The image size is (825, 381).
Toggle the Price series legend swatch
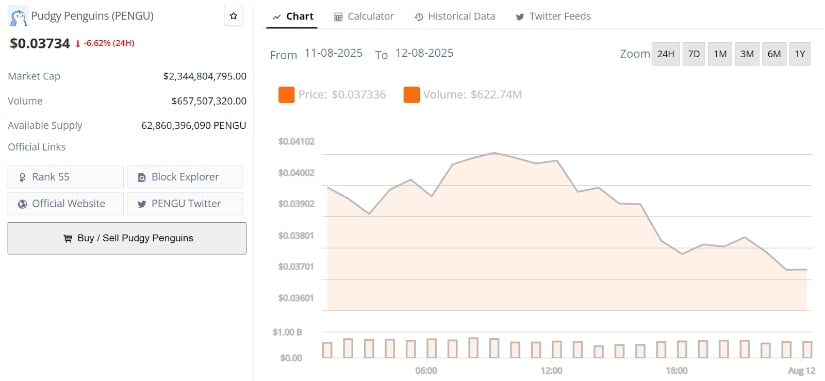point(286,95)
